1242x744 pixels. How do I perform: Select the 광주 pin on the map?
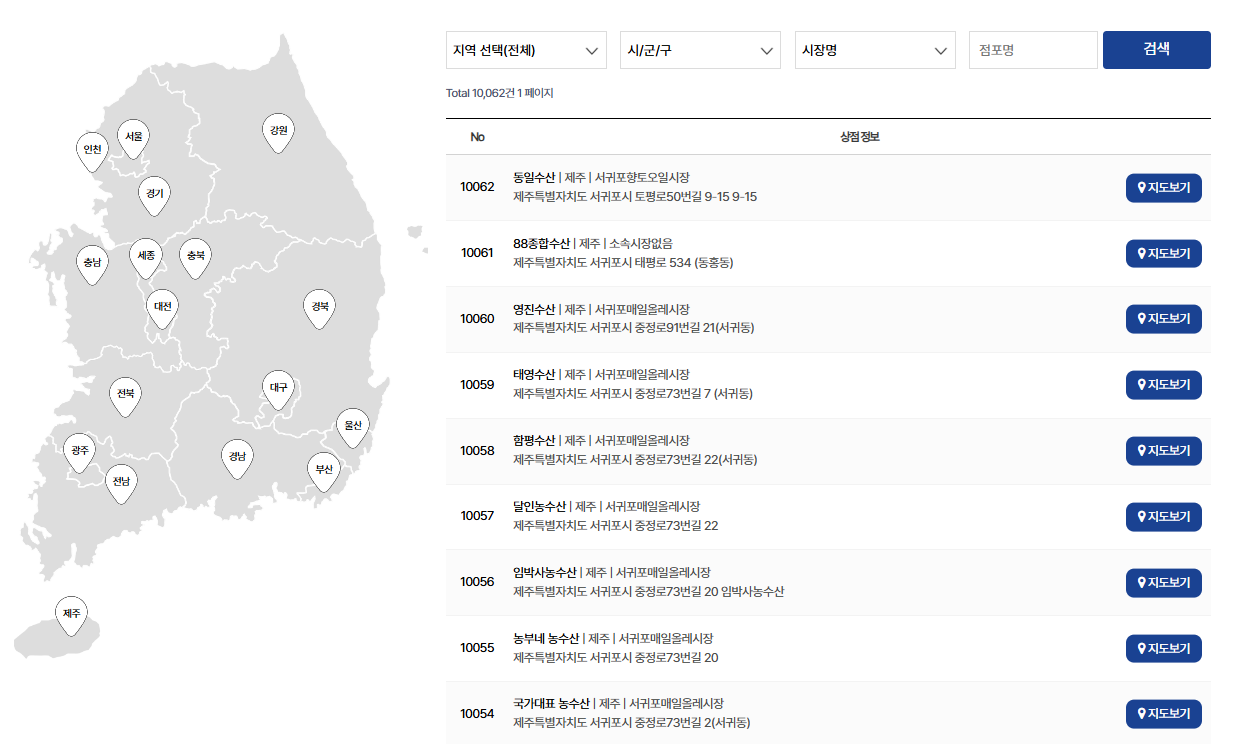[x=79, y=451]
